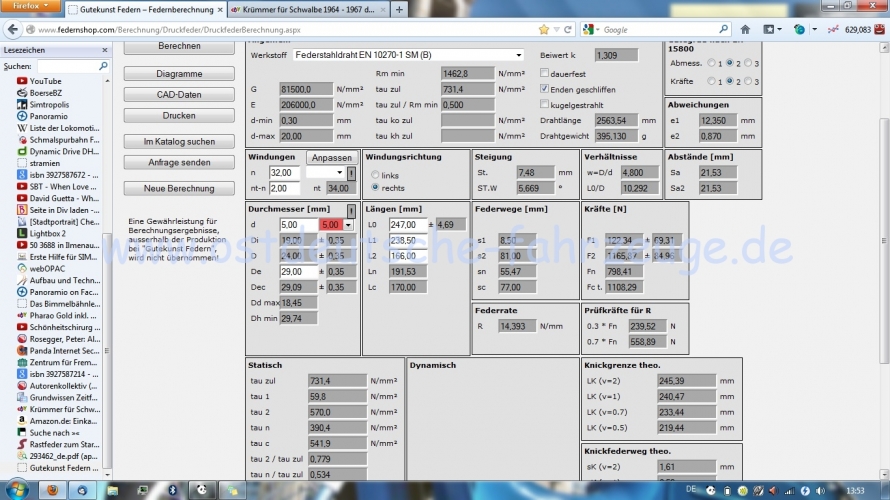Click the Bluetooth taskbar icon

(173, 490)
